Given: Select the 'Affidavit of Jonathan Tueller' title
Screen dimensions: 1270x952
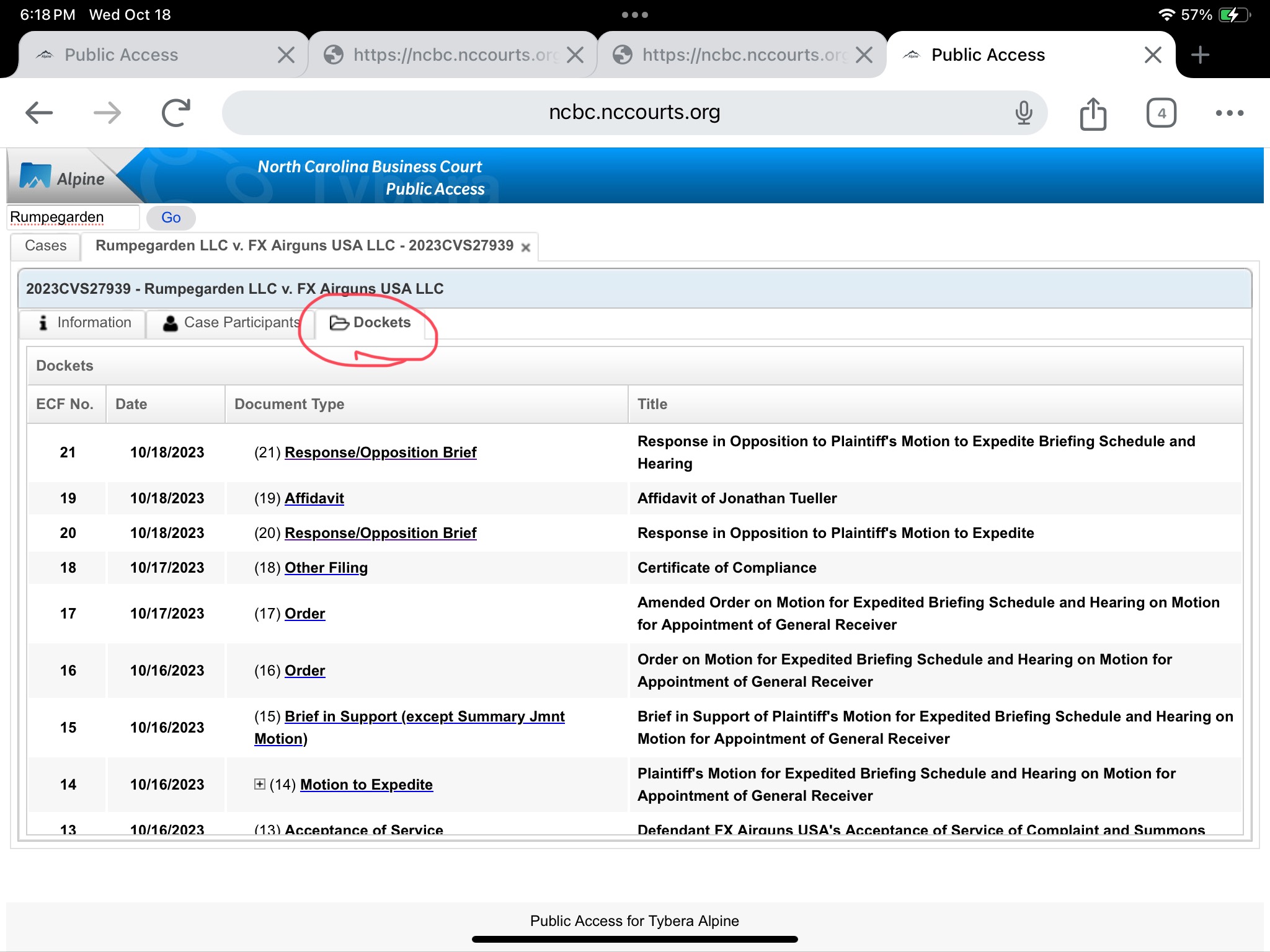Looking at the screenshot, I should tap(737, 498).
